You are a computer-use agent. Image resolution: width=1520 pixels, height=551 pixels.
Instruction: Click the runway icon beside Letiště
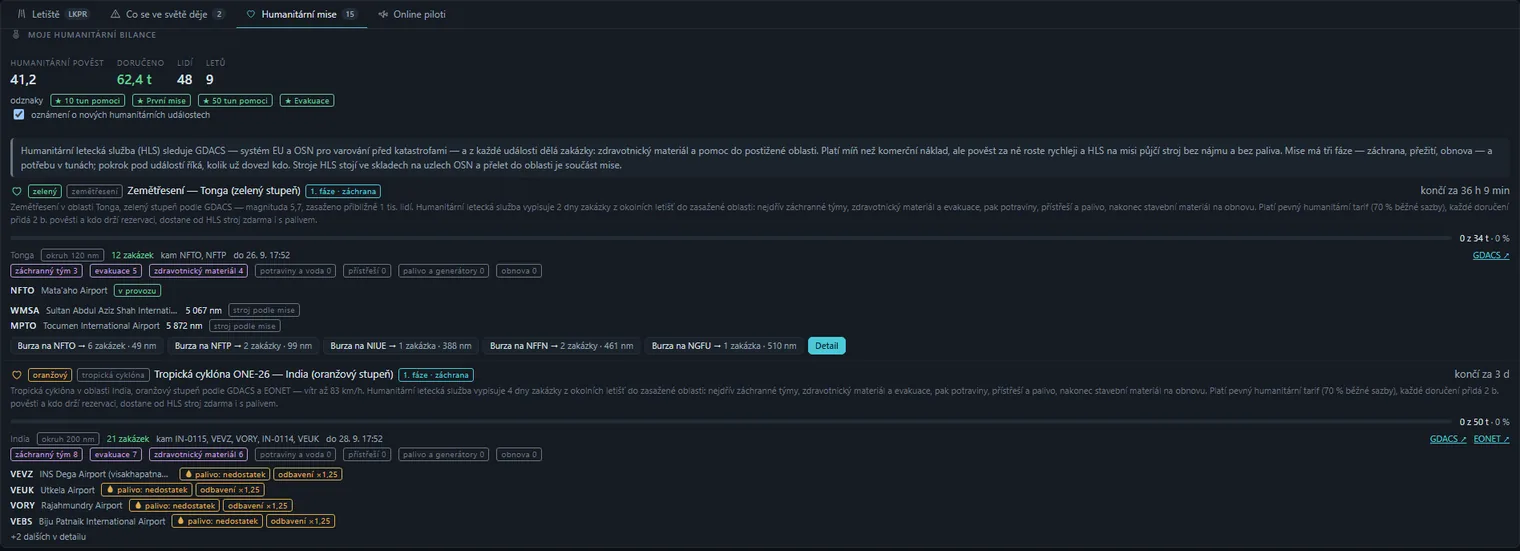pos(22,15)
